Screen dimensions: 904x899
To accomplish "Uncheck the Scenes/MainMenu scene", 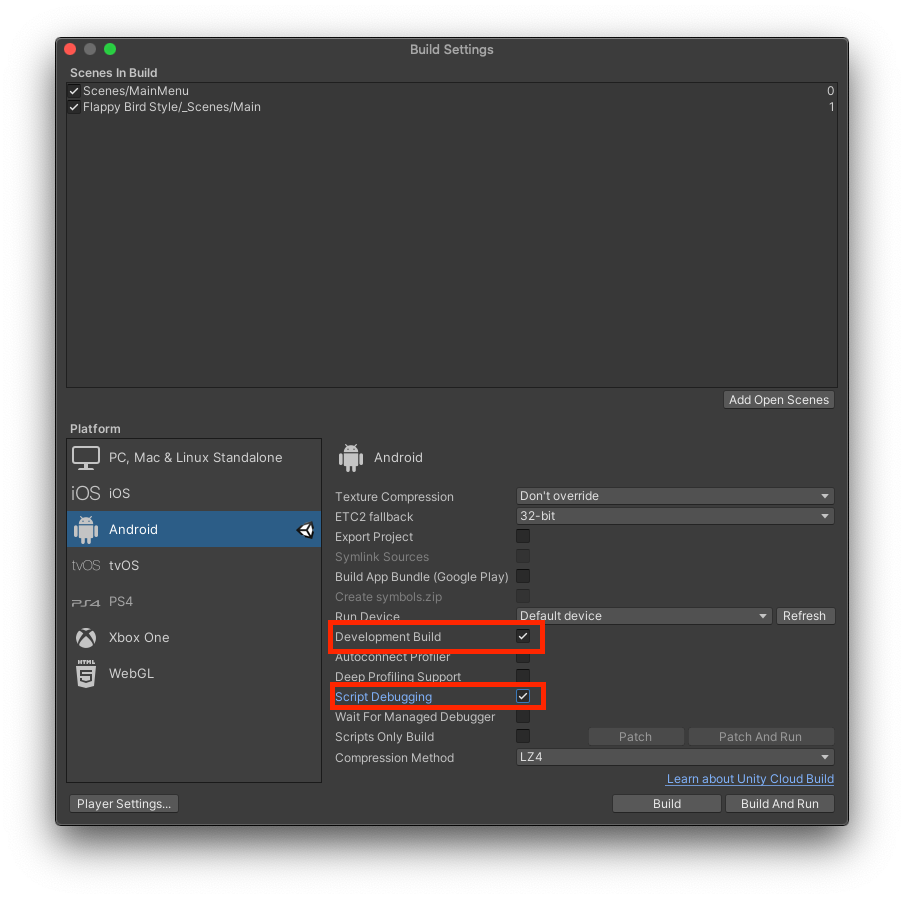I will point(74,90).
